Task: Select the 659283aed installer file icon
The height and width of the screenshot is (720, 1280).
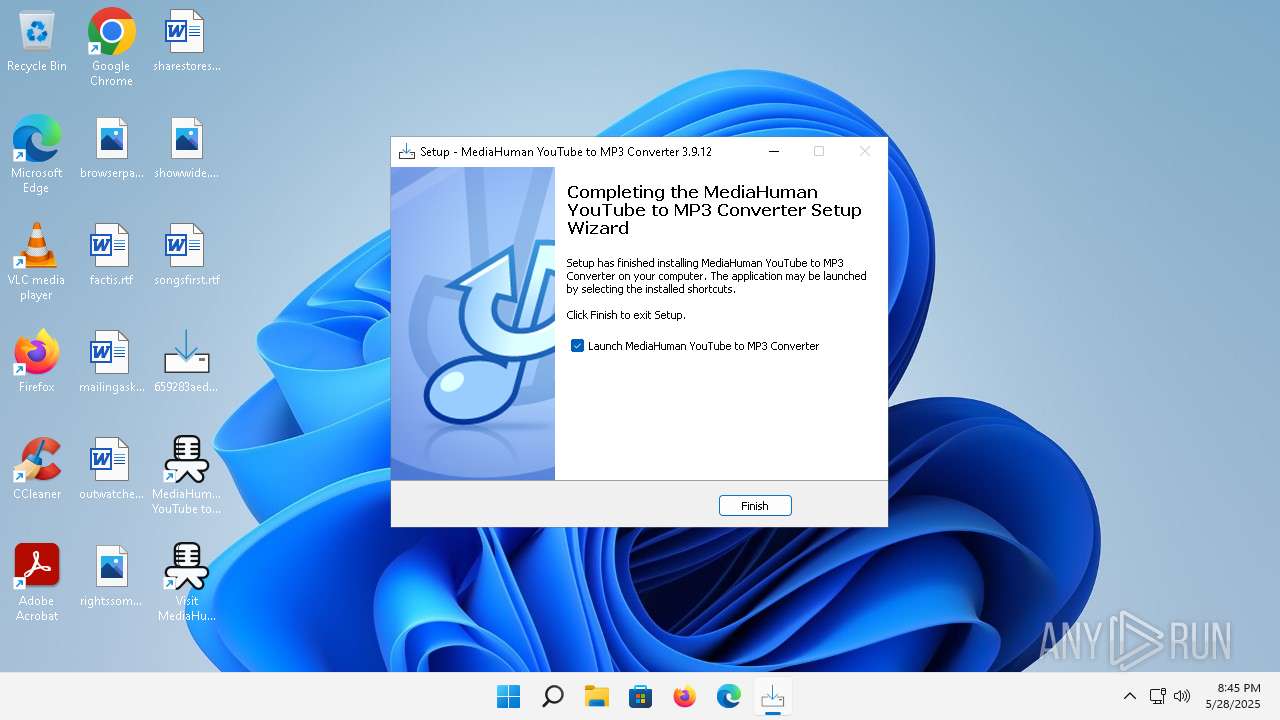Action: [186, 362]
